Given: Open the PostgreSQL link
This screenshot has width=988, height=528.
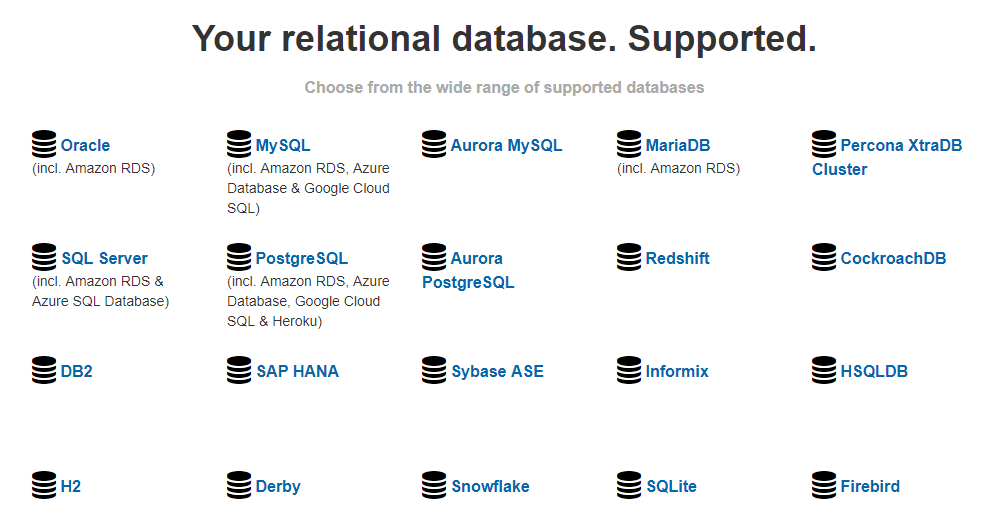Looking at the screenshot, I should click(x=301, y=259).
